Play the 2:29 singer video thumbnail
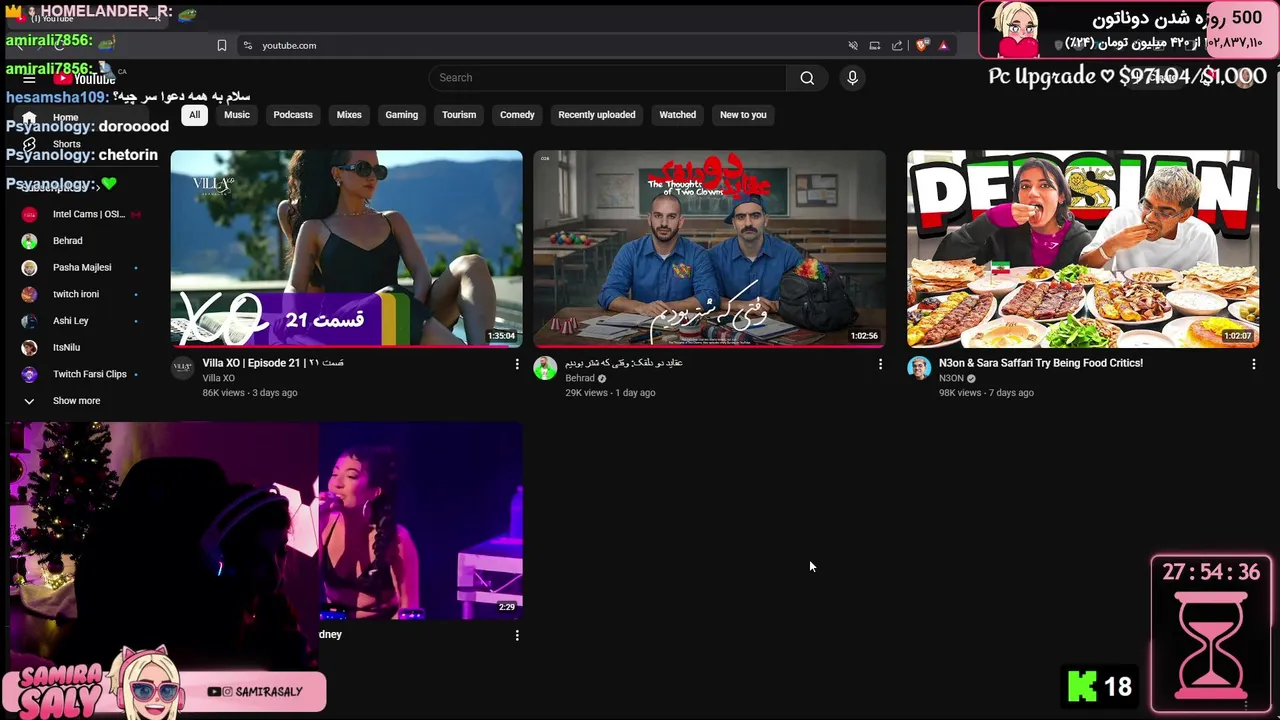Viewport: 1280px width, 720px height. (x=421, y=520)
